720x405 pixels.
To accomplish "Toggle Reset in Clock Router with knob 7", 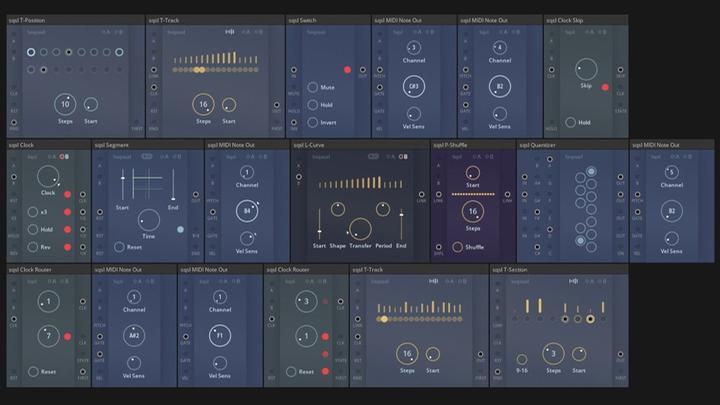I will click(33, 371).
